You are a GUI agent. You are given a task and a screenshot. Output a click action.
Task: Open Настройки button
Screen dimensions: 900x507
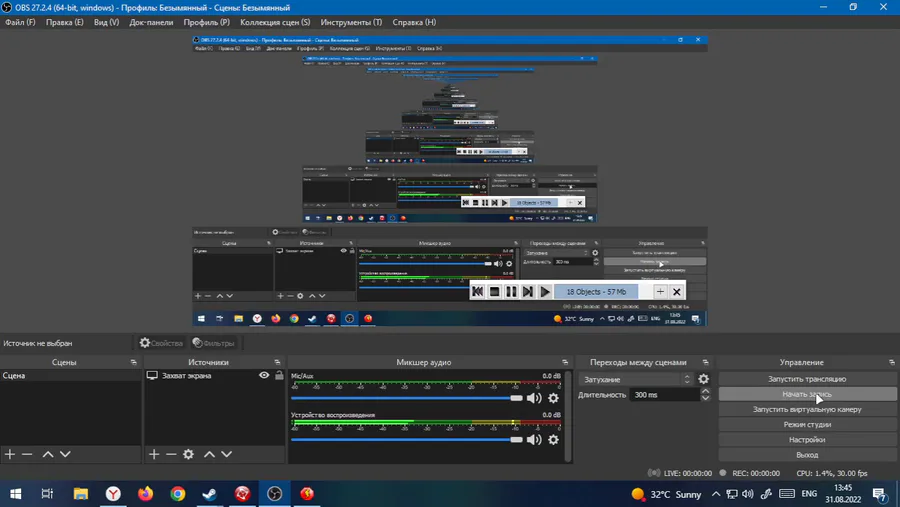point(807,439)
